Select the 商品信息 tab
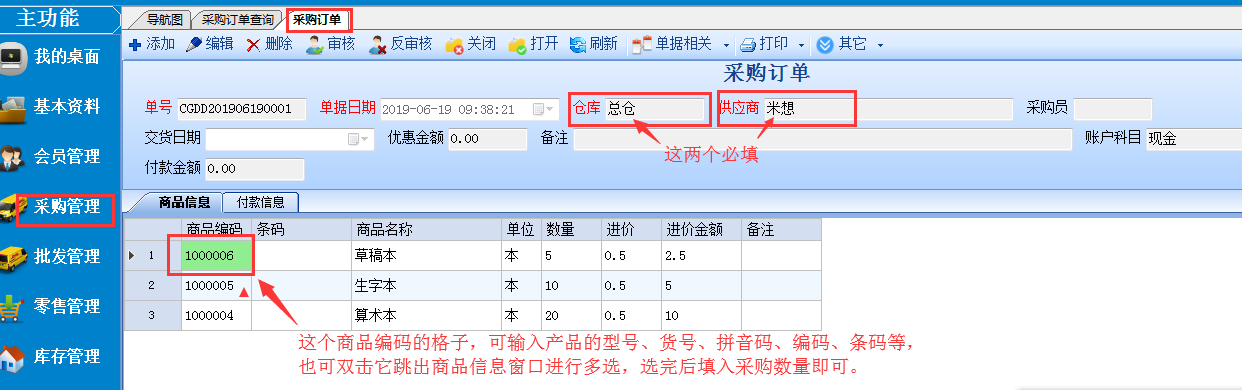1242x390 pixels. coord(184,202)
